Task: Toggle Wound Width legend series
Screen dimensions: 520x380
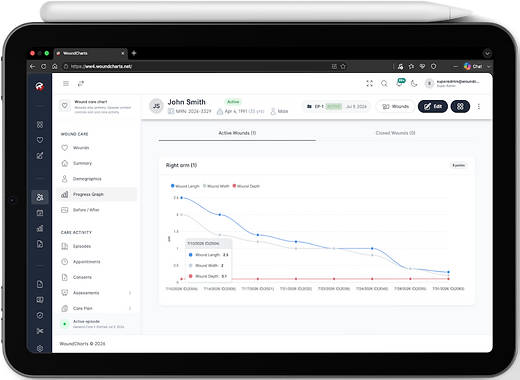Action: coord(216,186)
